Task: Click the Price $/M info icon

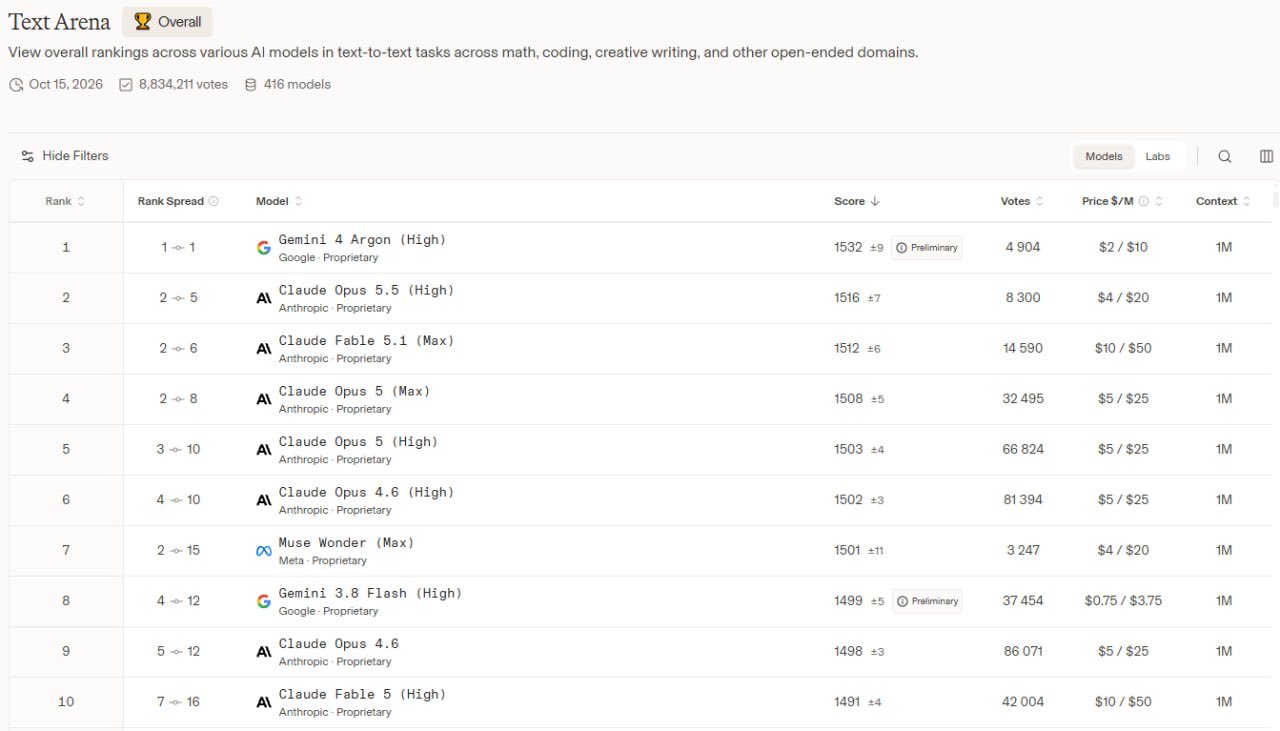Action: (x=1143, y=201)
